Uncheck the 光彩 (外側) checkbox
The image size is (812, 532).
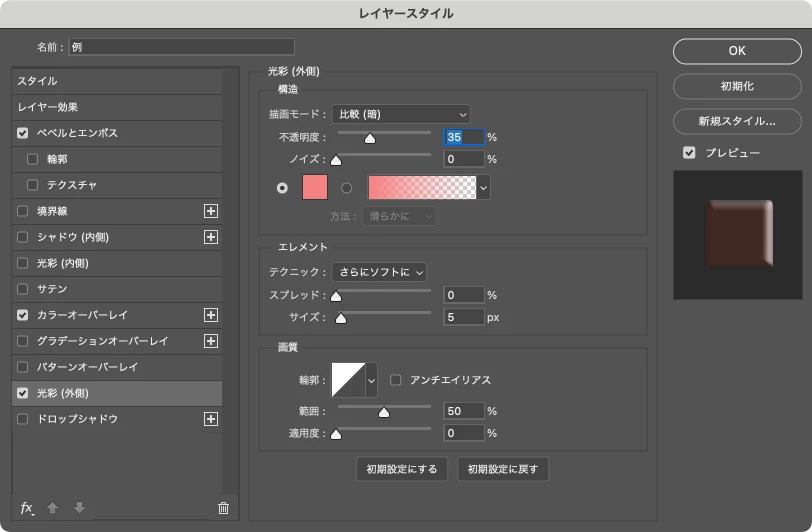[22, 393]
